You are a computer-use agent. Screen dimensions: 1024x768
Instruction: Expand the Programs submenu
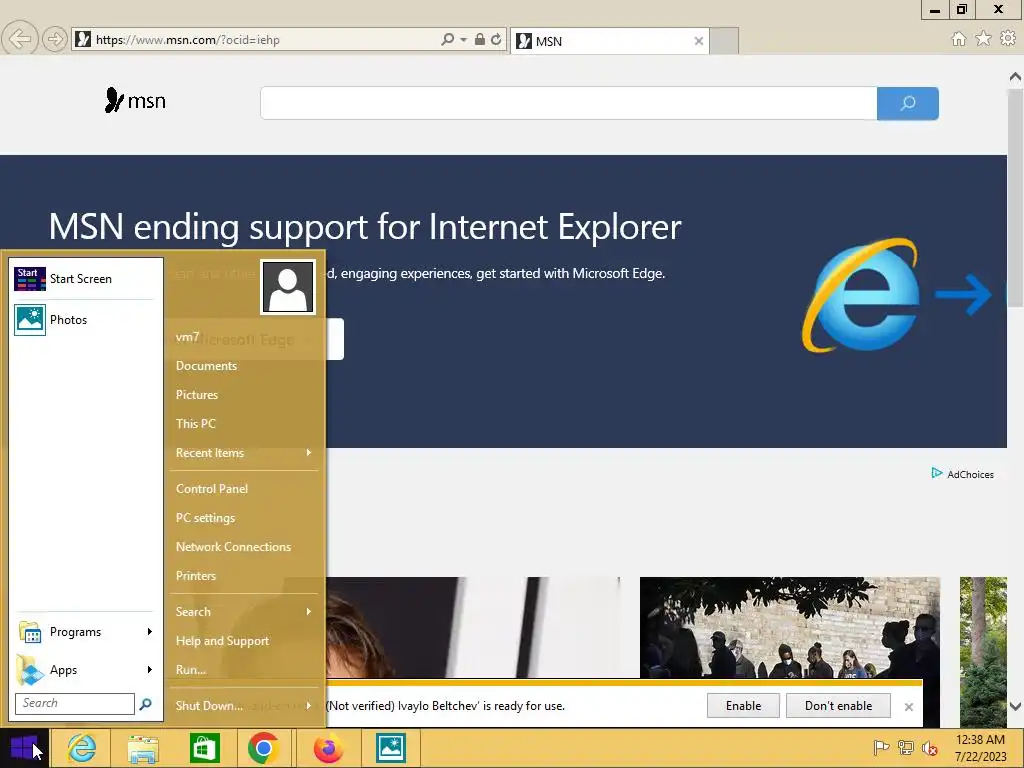tap(85, 632)
